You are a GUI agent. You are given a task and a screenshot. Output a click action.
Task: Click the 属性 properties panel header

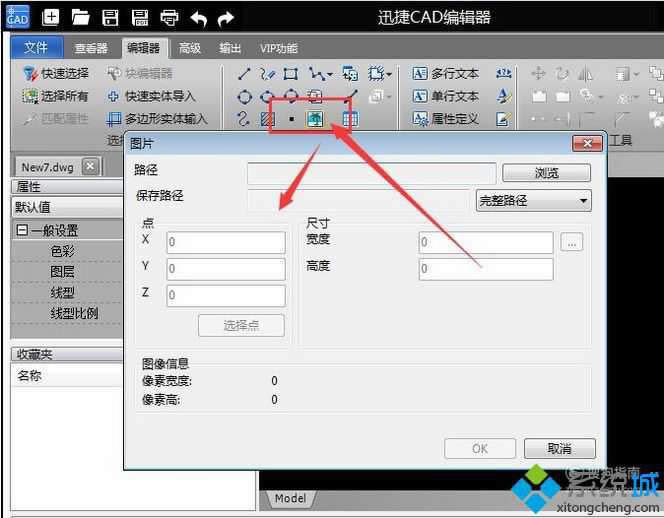click(67, 186)
